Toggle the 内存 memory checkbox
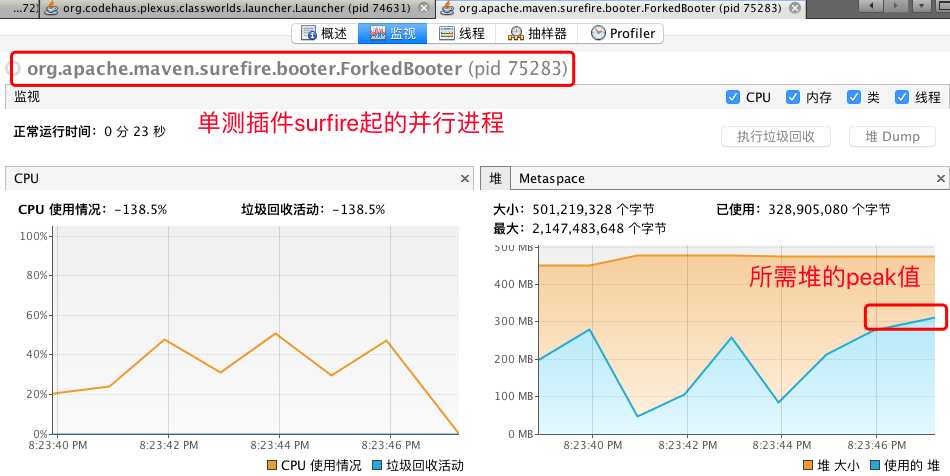Viewport: 950px width, 476px height. pos(792,97)
